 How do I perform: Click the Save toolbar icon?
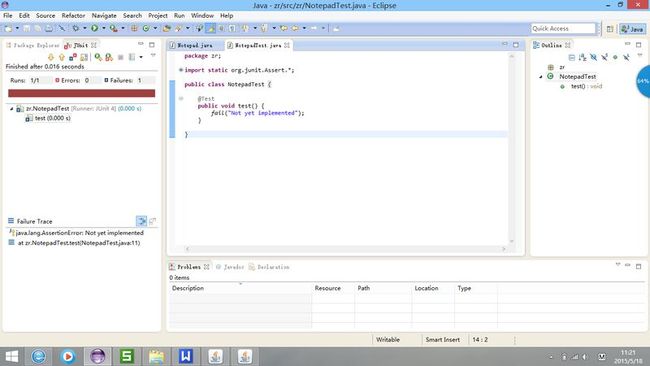pos(27,28)
